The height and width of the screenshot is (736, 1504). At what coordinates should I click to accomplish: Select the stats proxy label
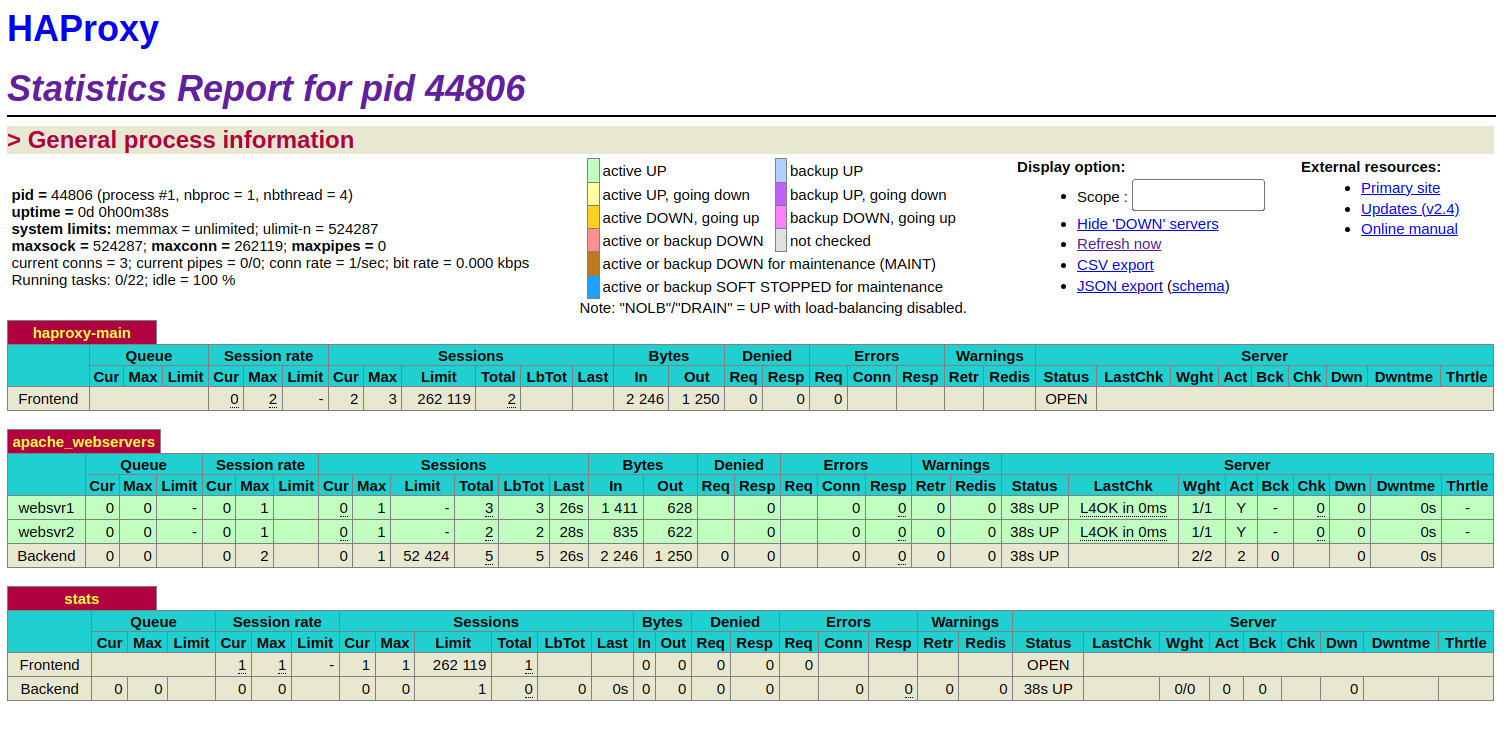[82, 599]
